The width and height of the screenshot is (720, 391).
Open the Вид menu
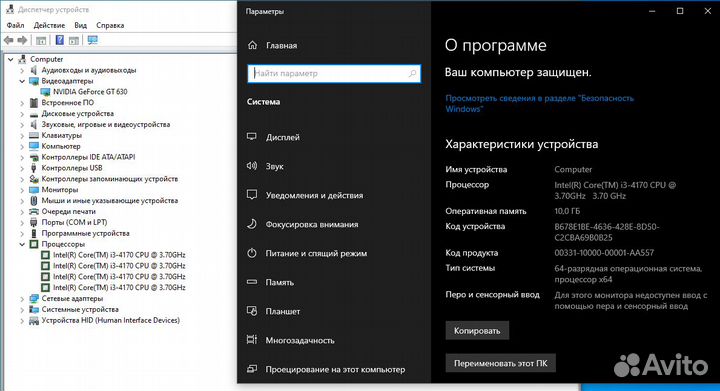point(80,25)
